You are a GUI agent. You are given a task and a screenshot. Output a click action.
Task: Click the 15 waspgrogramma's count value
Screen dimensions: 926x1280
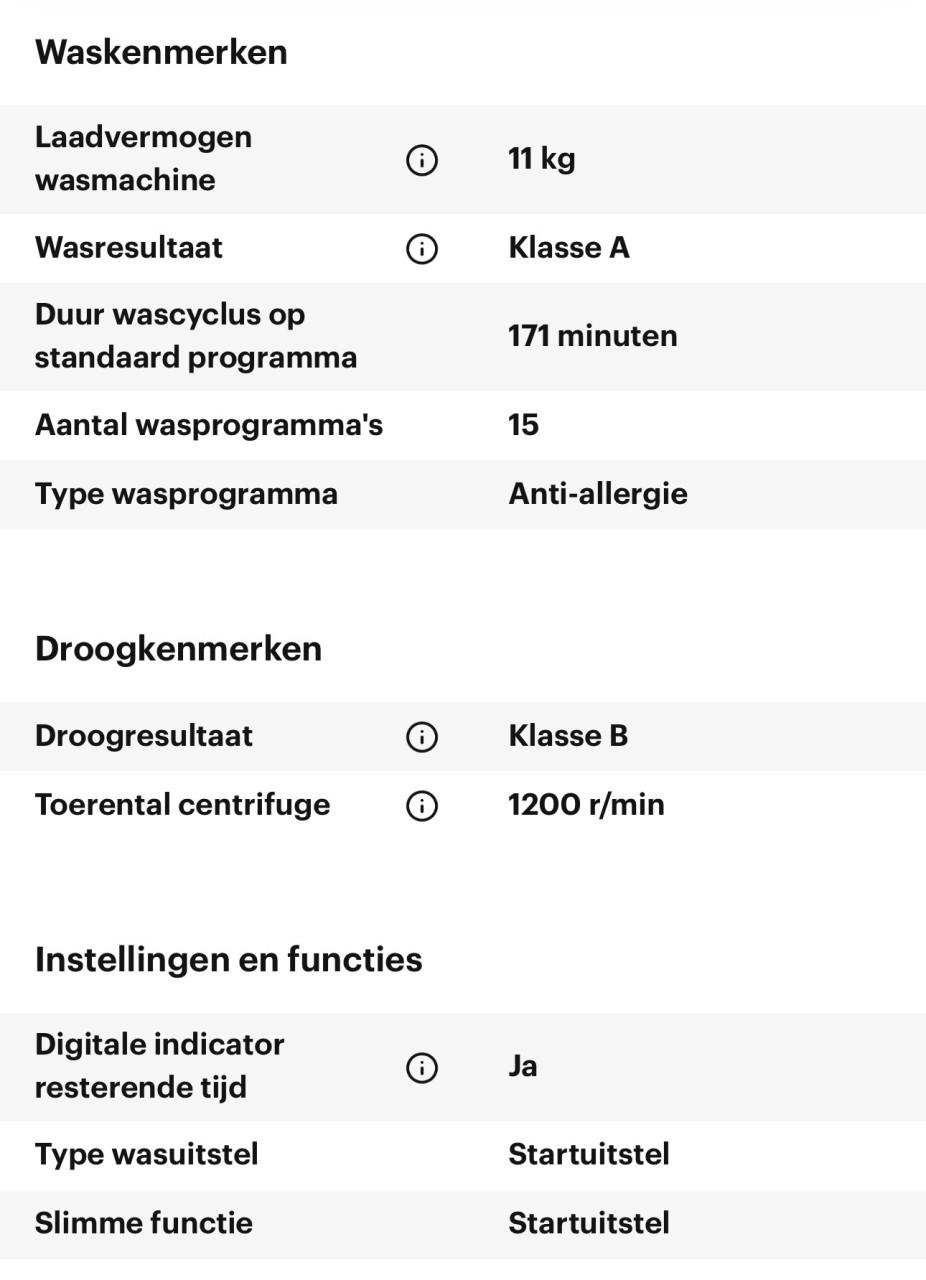(523, 424)
